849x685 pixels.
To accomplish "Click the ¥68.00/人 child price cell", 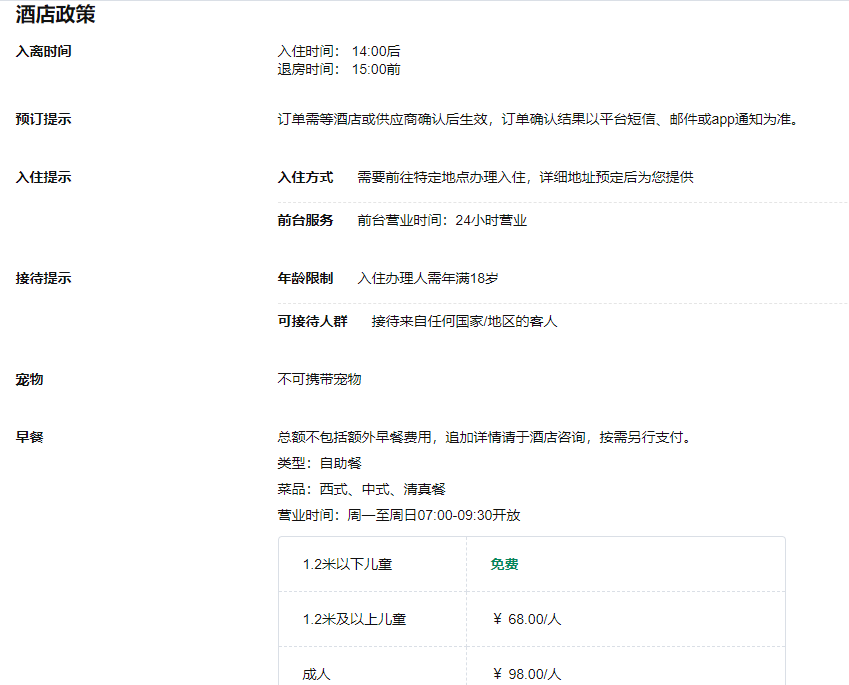I will pos(527,619).
